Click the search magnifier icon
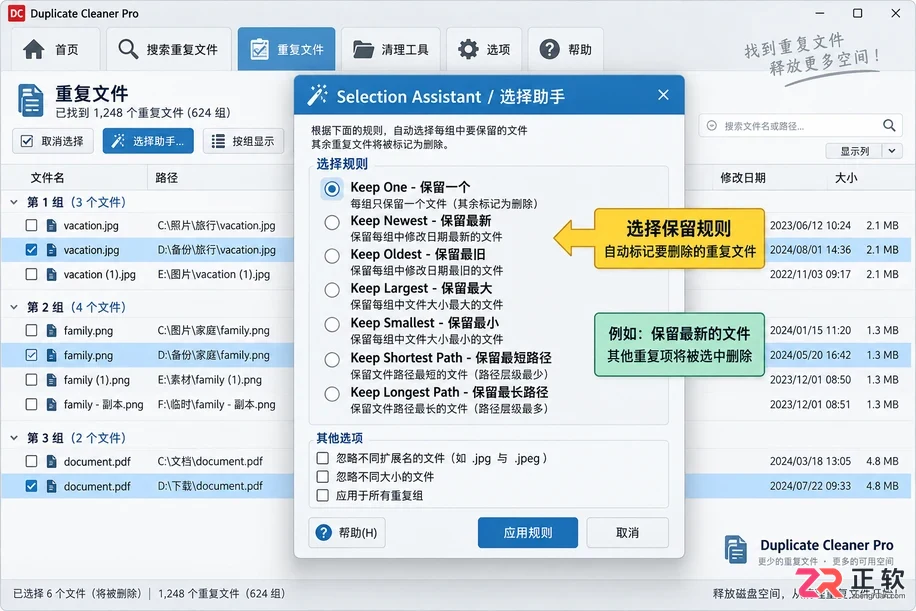 coord(889,126)
